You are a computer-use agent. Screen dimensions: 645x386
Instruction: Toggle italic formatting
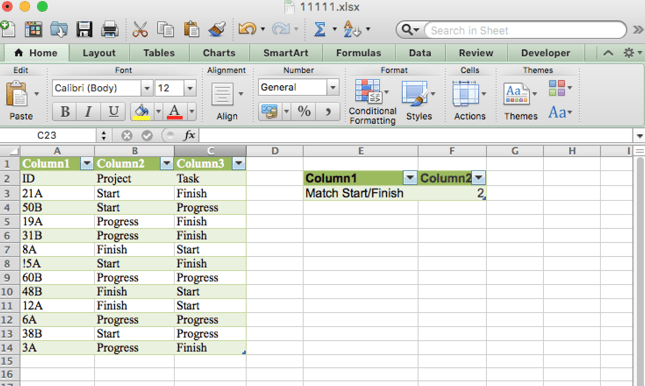click(88, 112)
